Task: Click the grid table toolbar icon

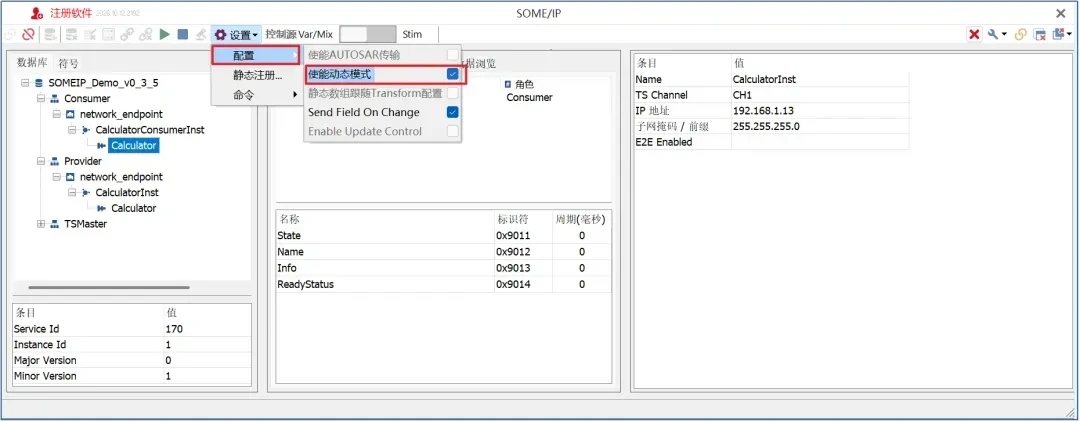Action: point(108,34)
